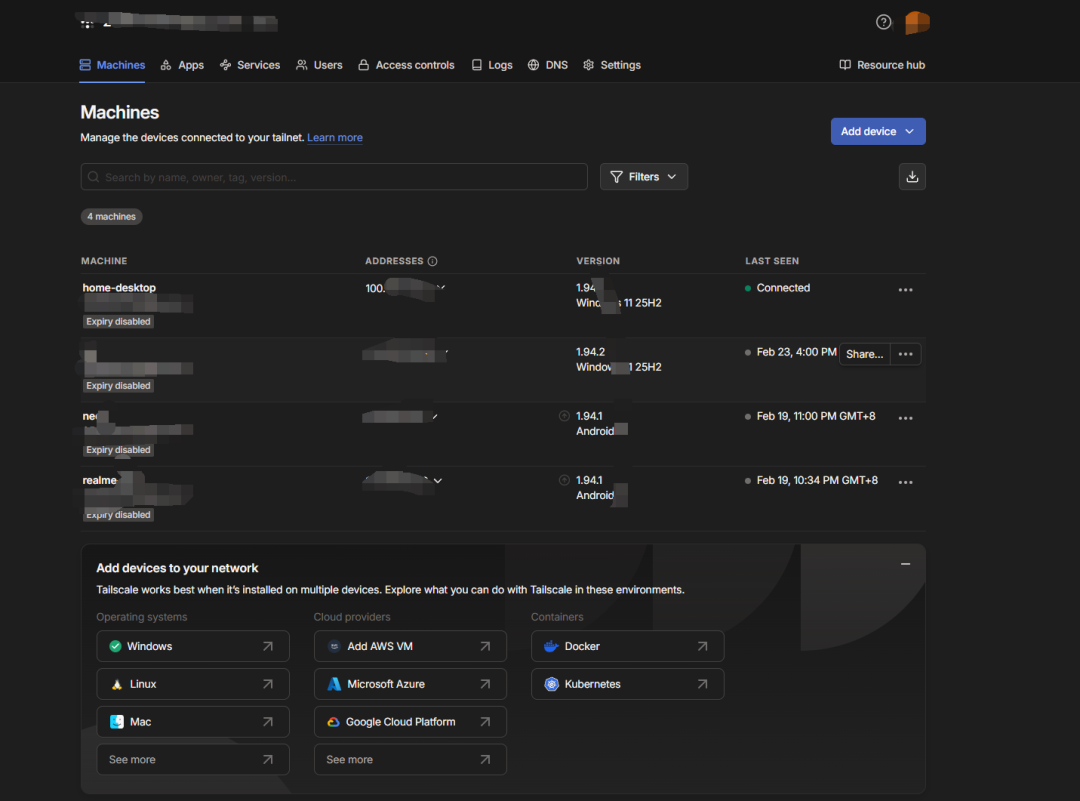This screenshot has width=1080, height=801.
Task: Go to the Services tab
Action: 250,65
